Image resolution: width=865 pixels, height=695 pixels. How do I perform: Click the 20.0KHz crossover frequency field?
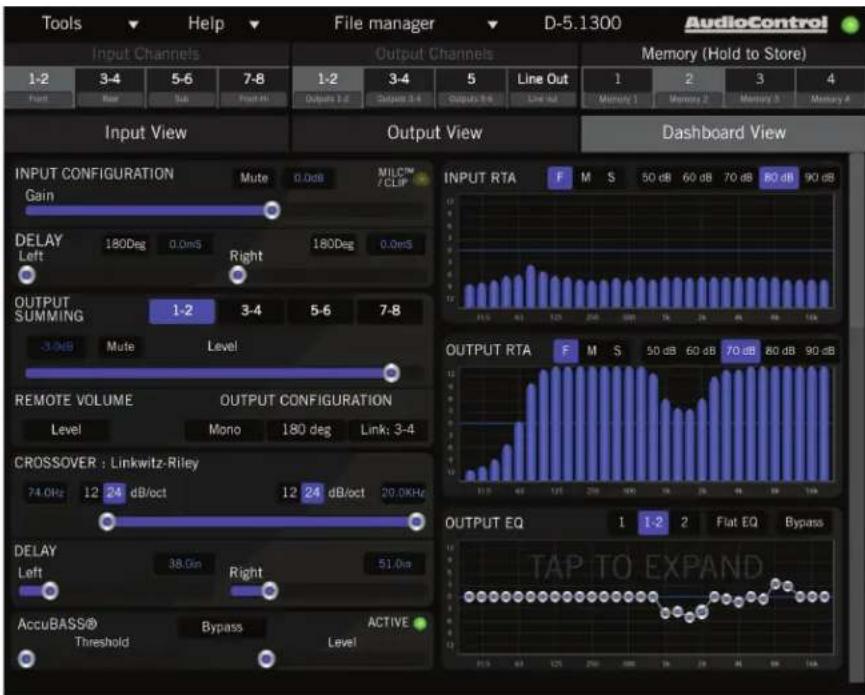coord(403,493)
